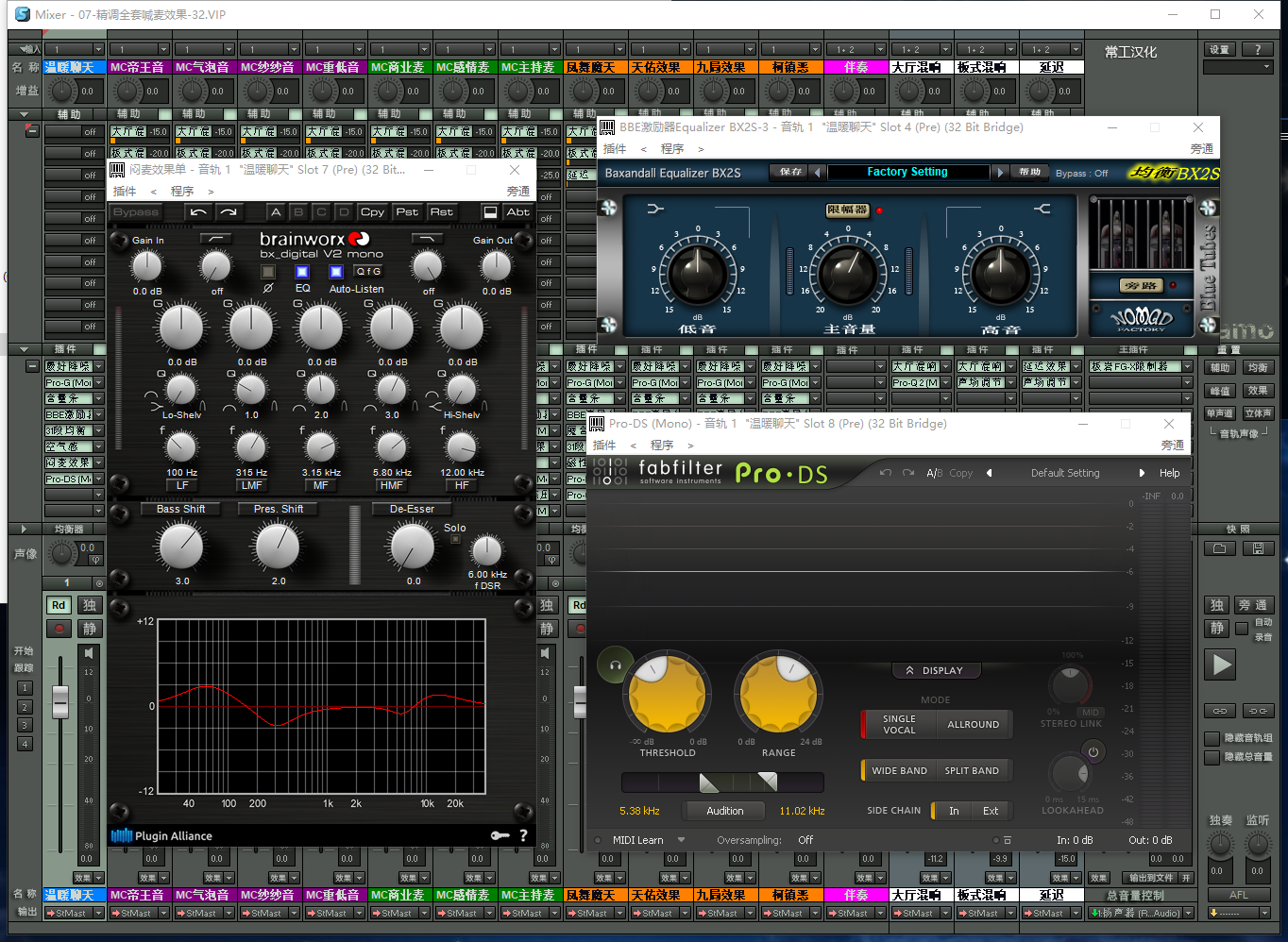Open mixer snapshot folder icon
Image resolution: width=1288 pixels, height=942 pixels.
[1219, 548]
